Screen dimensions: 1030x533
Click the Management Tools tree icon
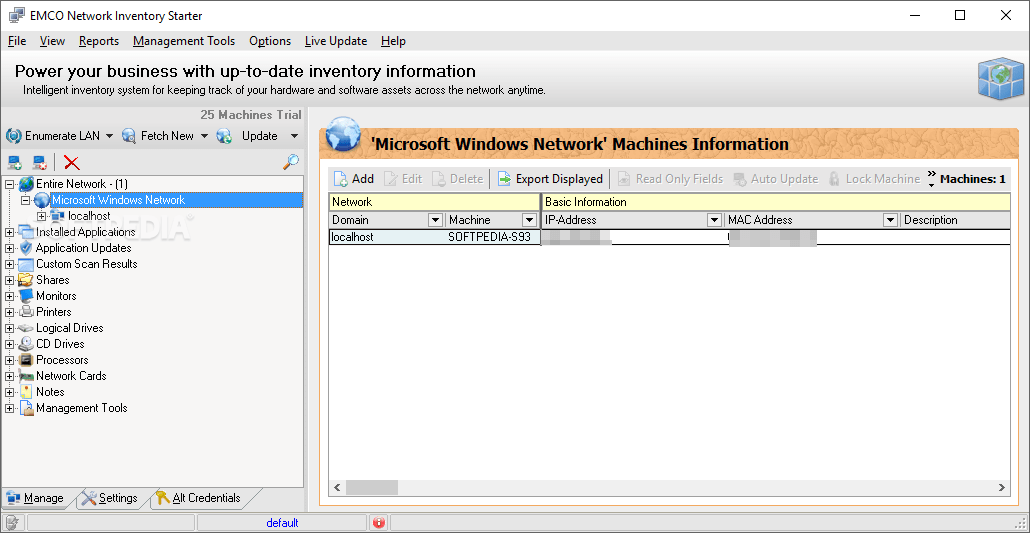click(26, 408)
